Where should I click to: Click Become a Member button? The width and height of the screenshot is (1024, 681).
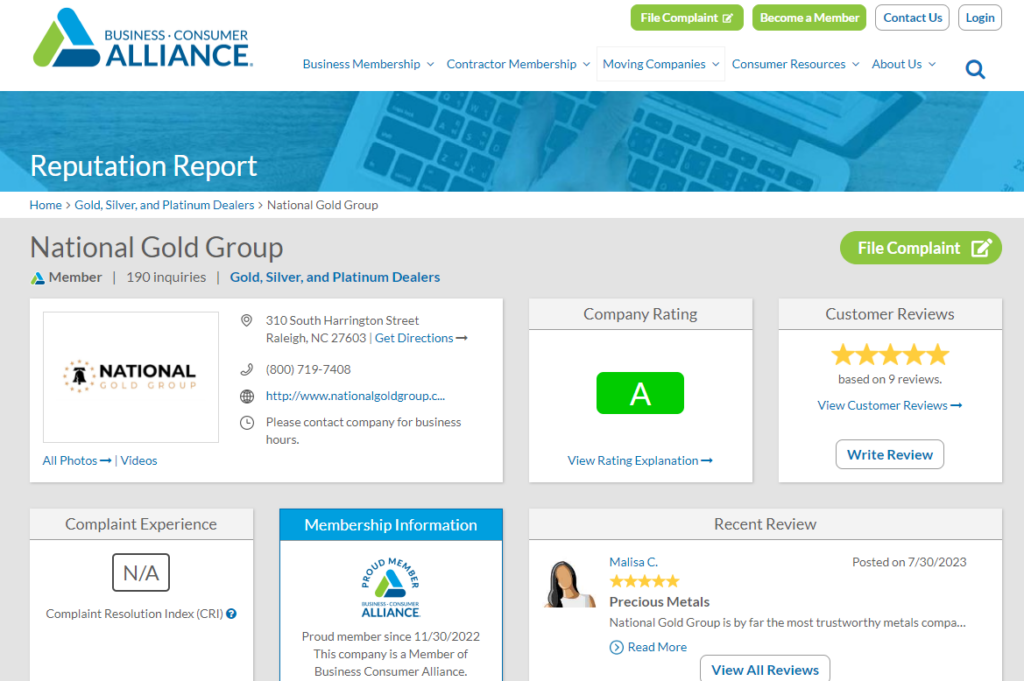[809, 18]
